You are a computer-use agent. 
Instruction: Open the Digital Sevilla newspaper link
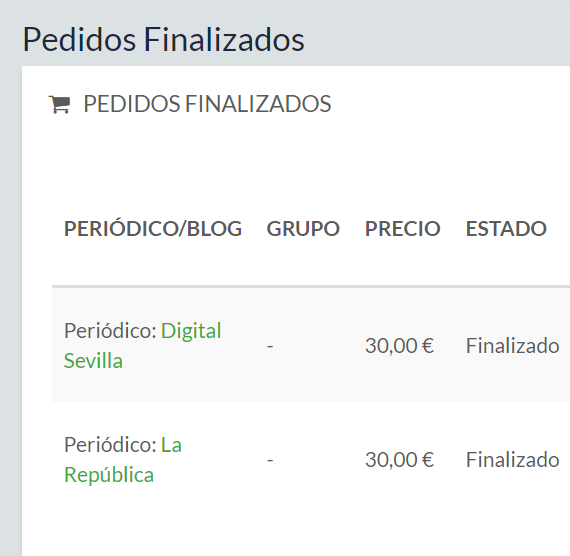142,346
